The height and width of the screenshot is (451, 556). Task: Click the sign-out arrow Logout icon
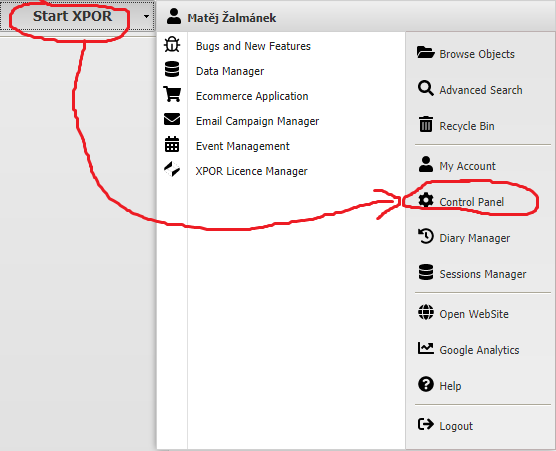(x=426, y=424)
